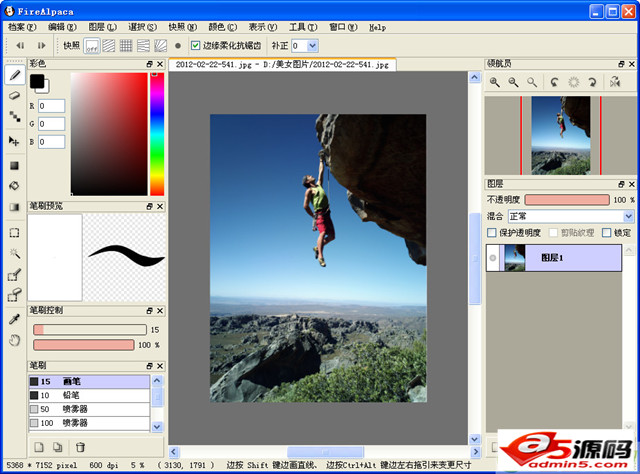Select the grid snap icon
Image resolution: width=640 pixels, height=474 pixels.
[x=127, y=46]
